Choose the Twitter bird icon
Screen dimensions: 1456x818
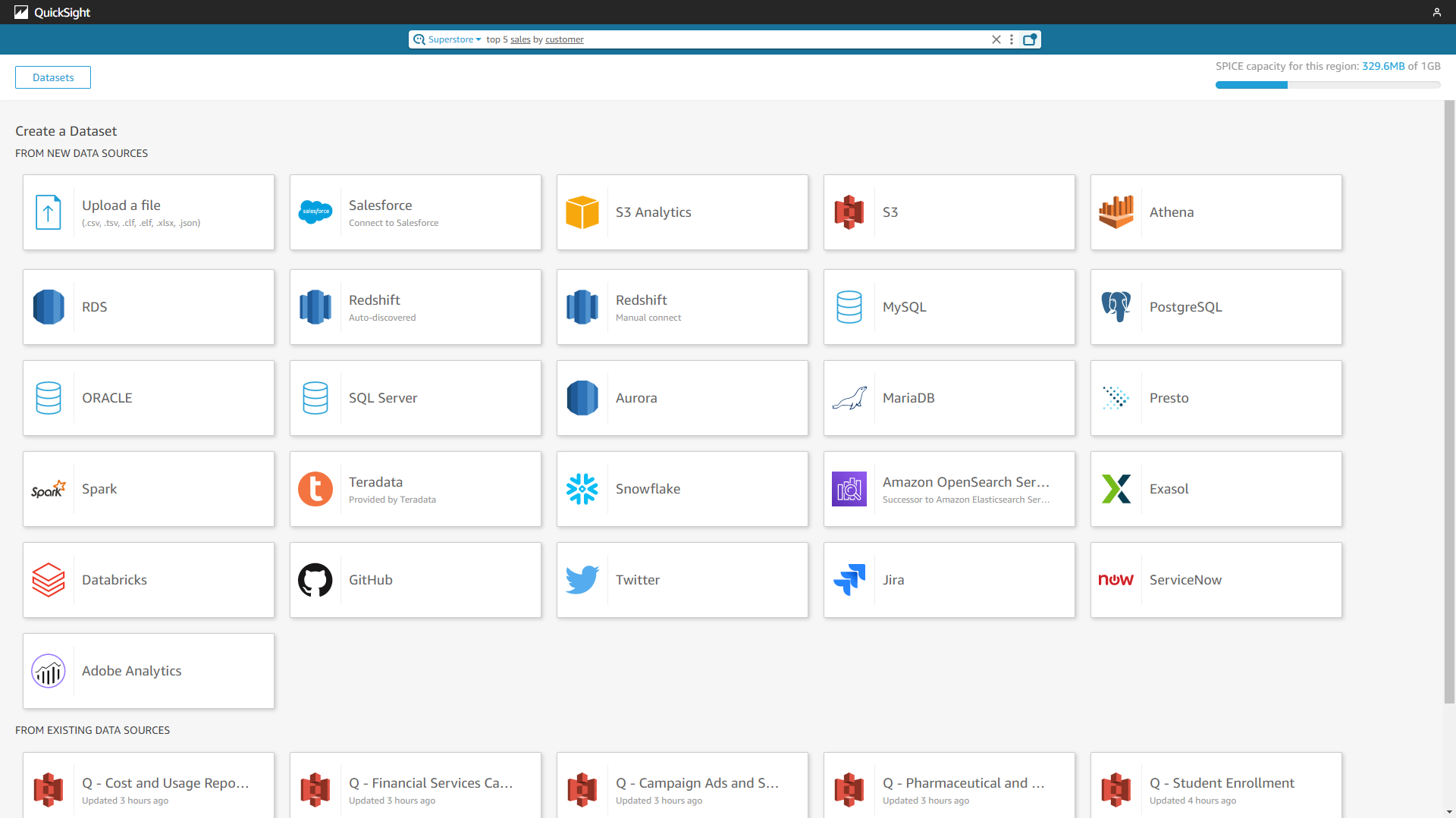[x=582, y=580]
